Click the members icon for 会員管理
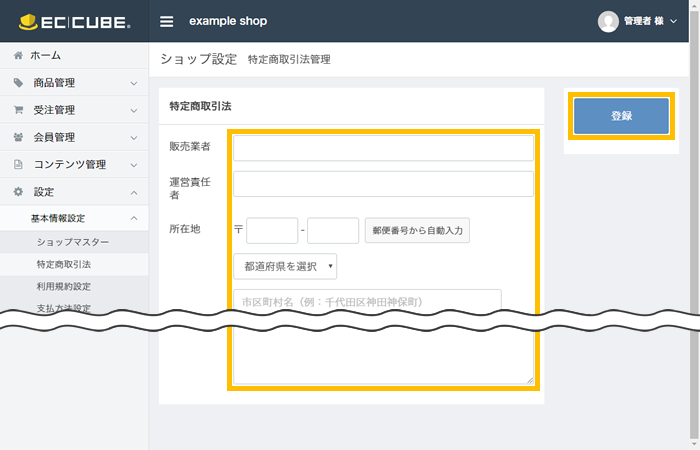The width and height of the screenshot is (700, 450). coord(18,137)
